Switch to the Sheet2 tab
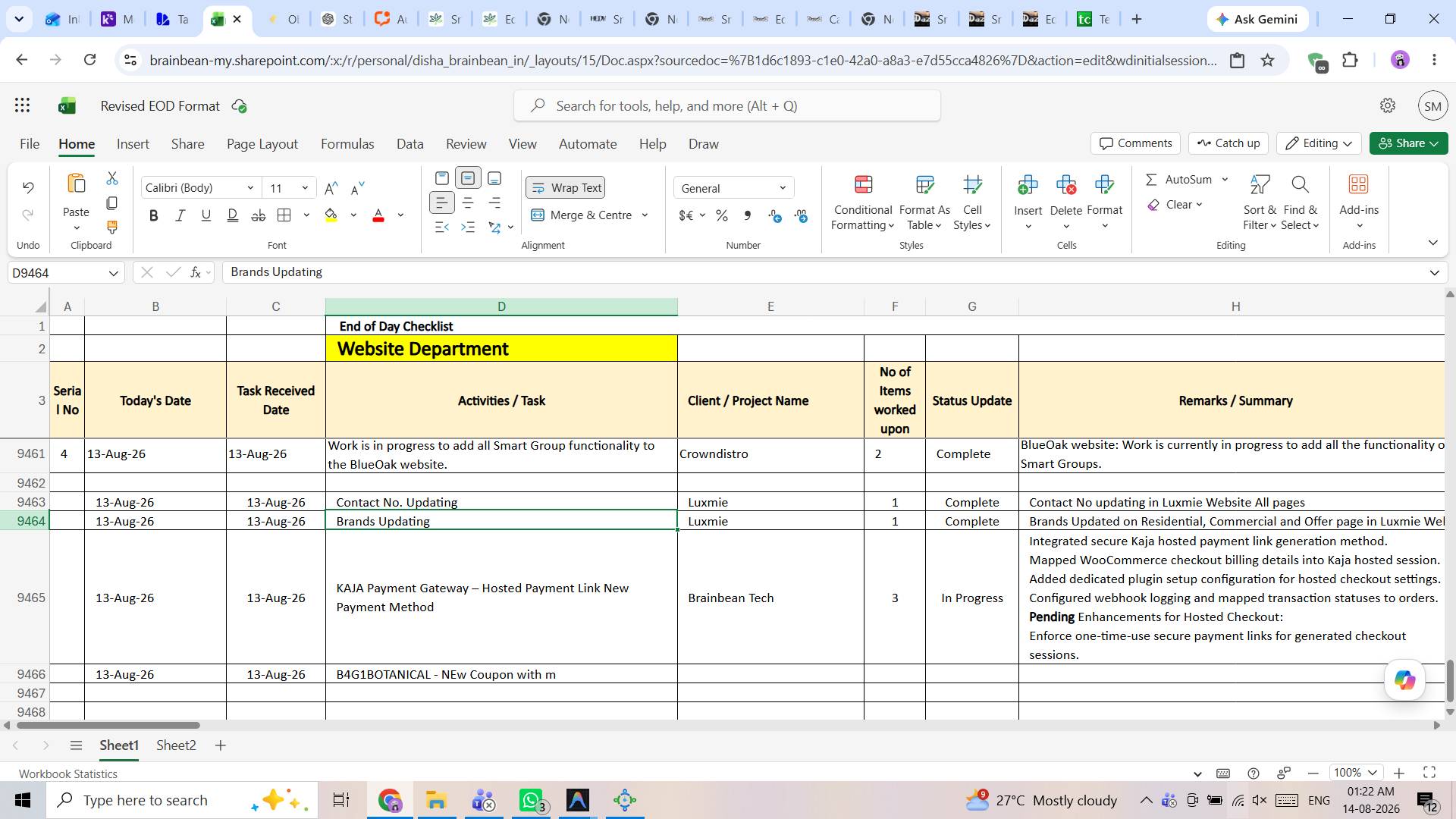1456x819 pixels. click(x=176, y=745)
